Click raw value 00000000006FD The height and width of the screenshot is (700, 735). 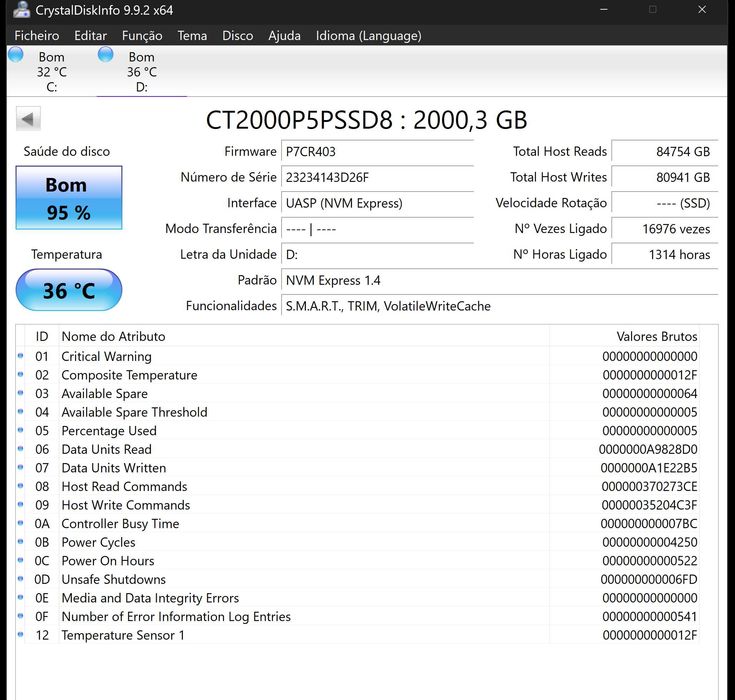click(649, 580)
